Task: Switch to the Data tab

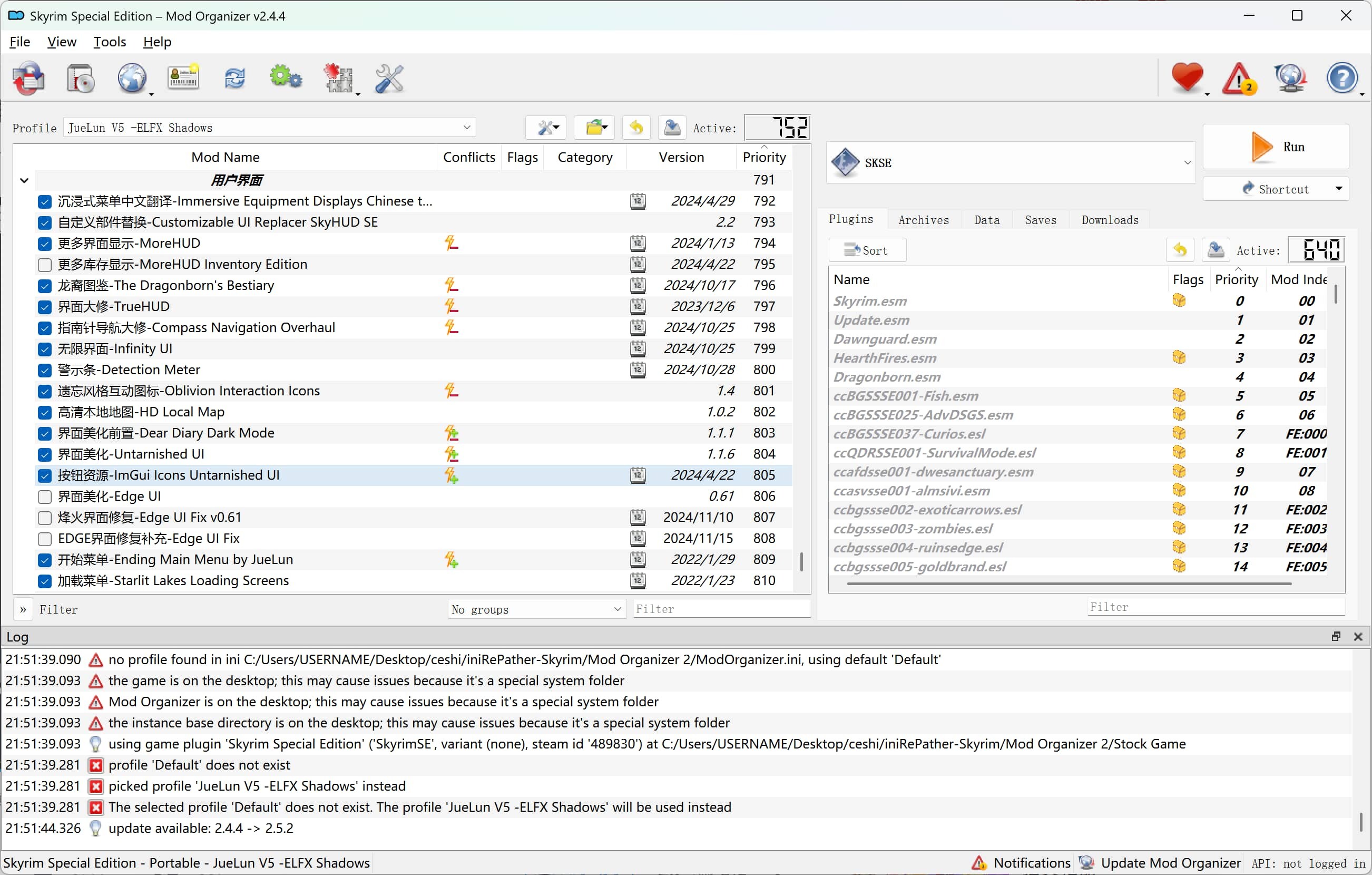Action: [987, 220]
